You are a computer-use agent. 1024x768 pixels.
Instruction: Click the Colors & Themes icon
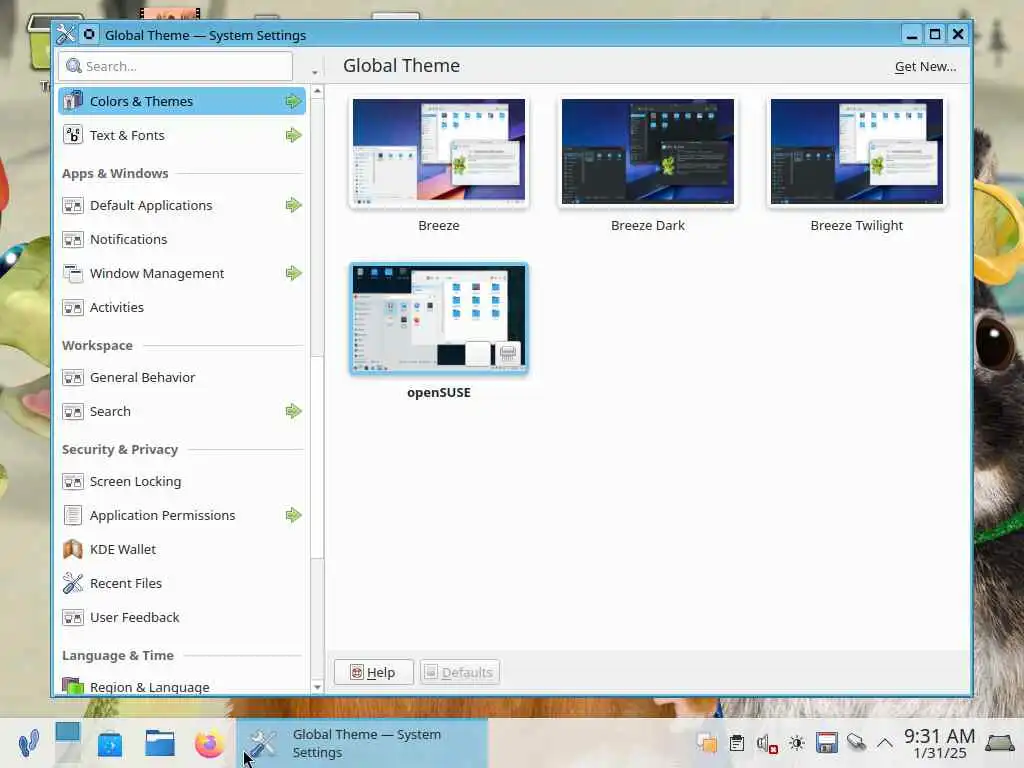72,101
